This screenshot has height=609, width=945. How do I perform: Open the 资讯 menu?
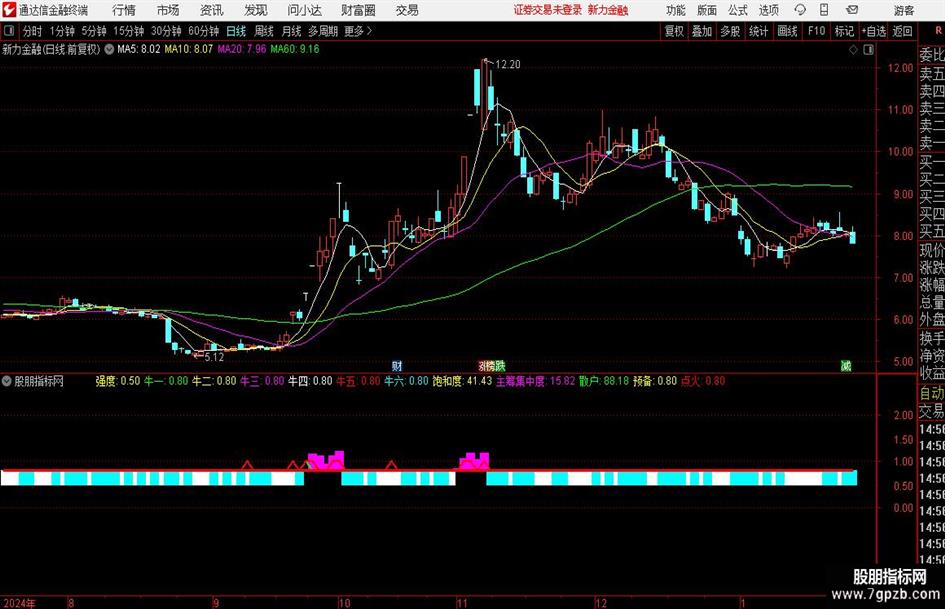pos(212,10)
